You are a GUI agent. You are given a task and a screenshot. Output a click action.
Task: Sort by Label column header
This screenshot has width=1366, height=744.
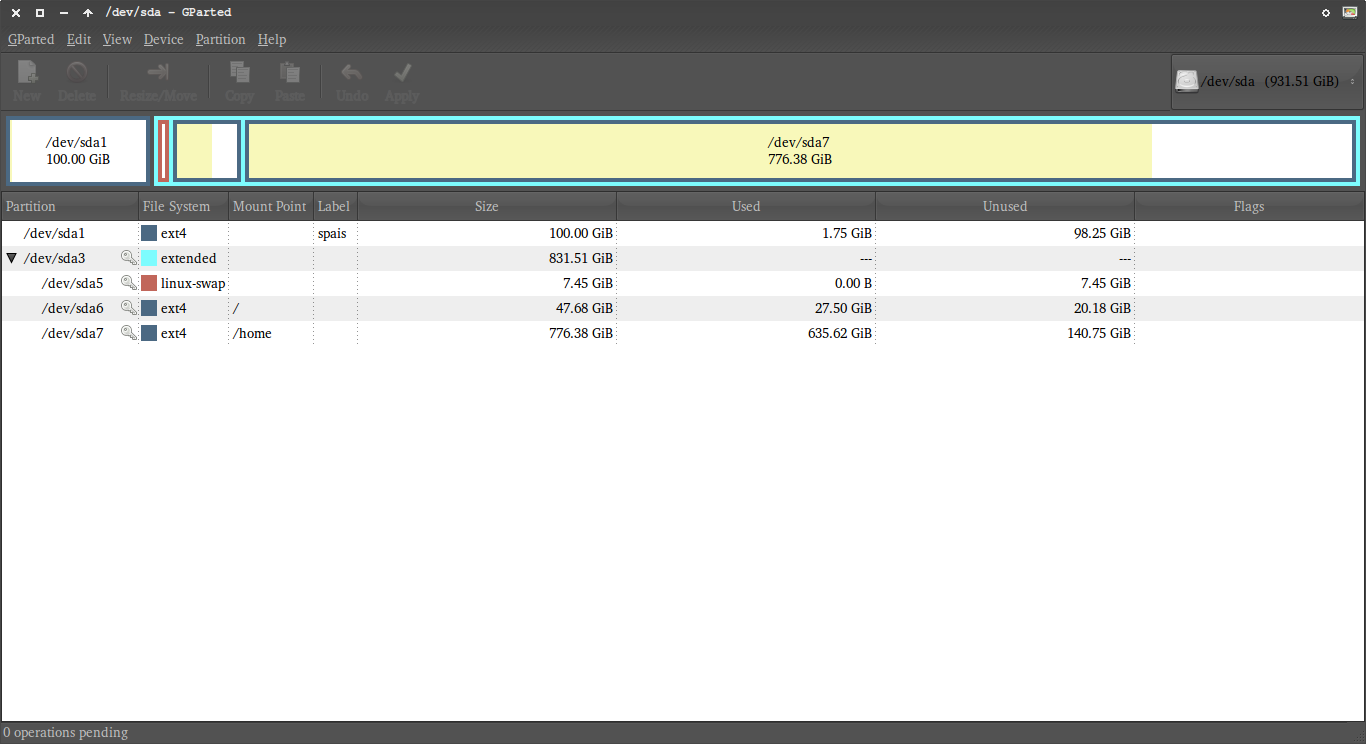335,206
